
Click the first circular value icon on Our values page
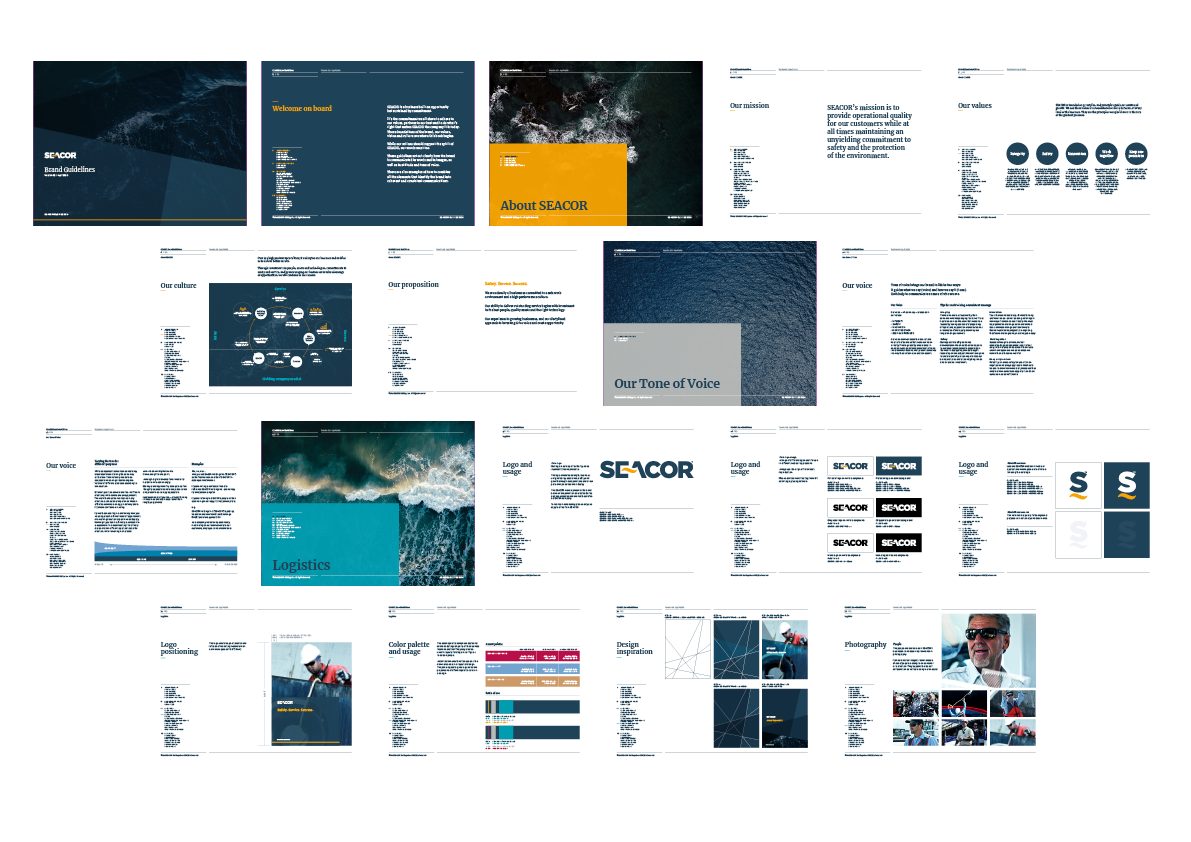[x=1017, y=153]
